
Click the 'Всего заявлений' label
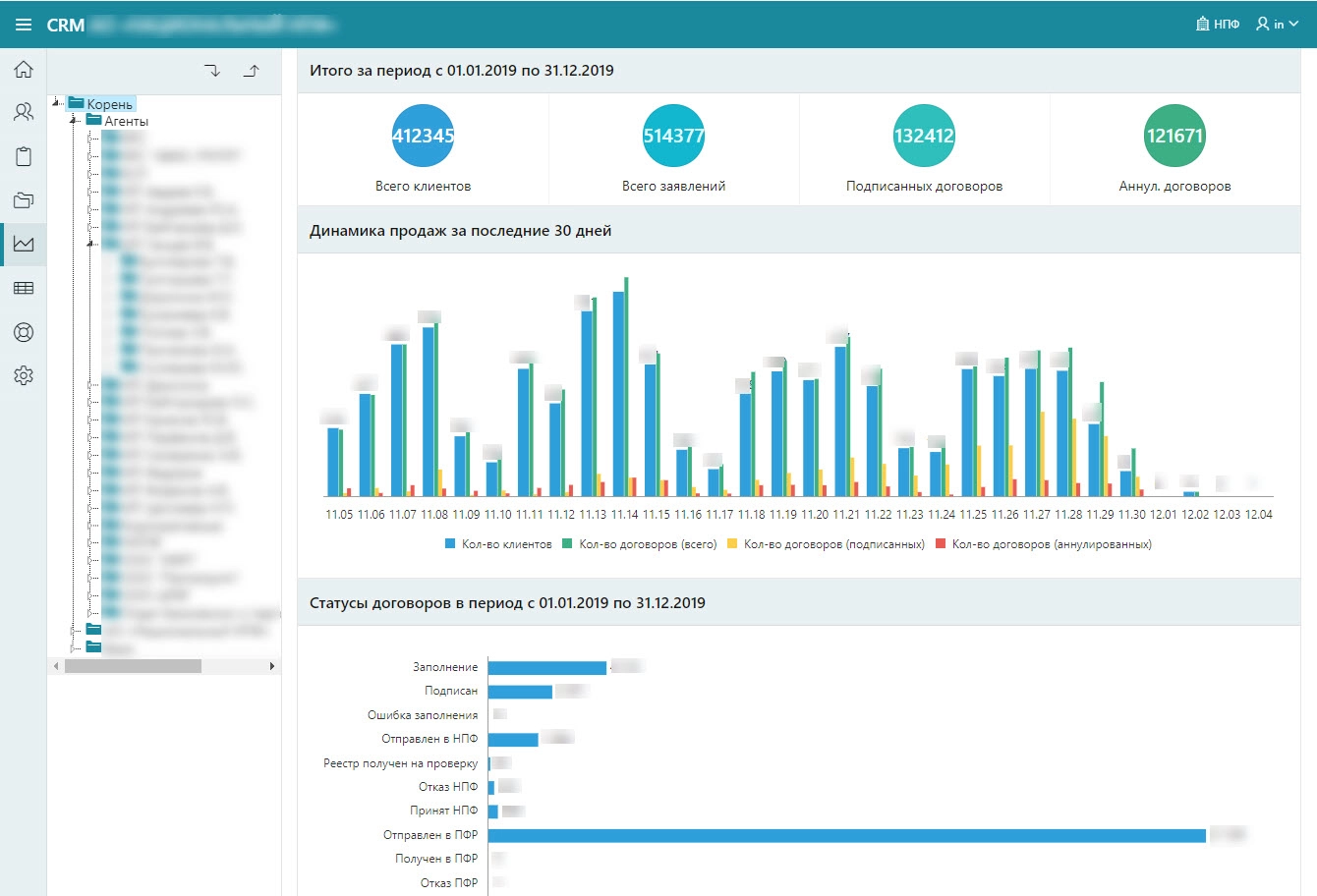[x=673, y=187]
